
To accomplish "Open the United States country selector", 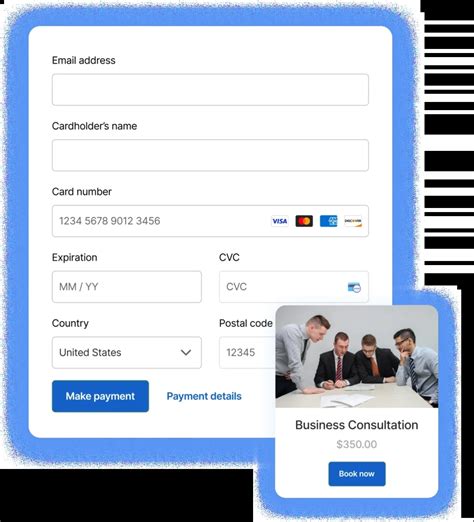I will [127, 352].
